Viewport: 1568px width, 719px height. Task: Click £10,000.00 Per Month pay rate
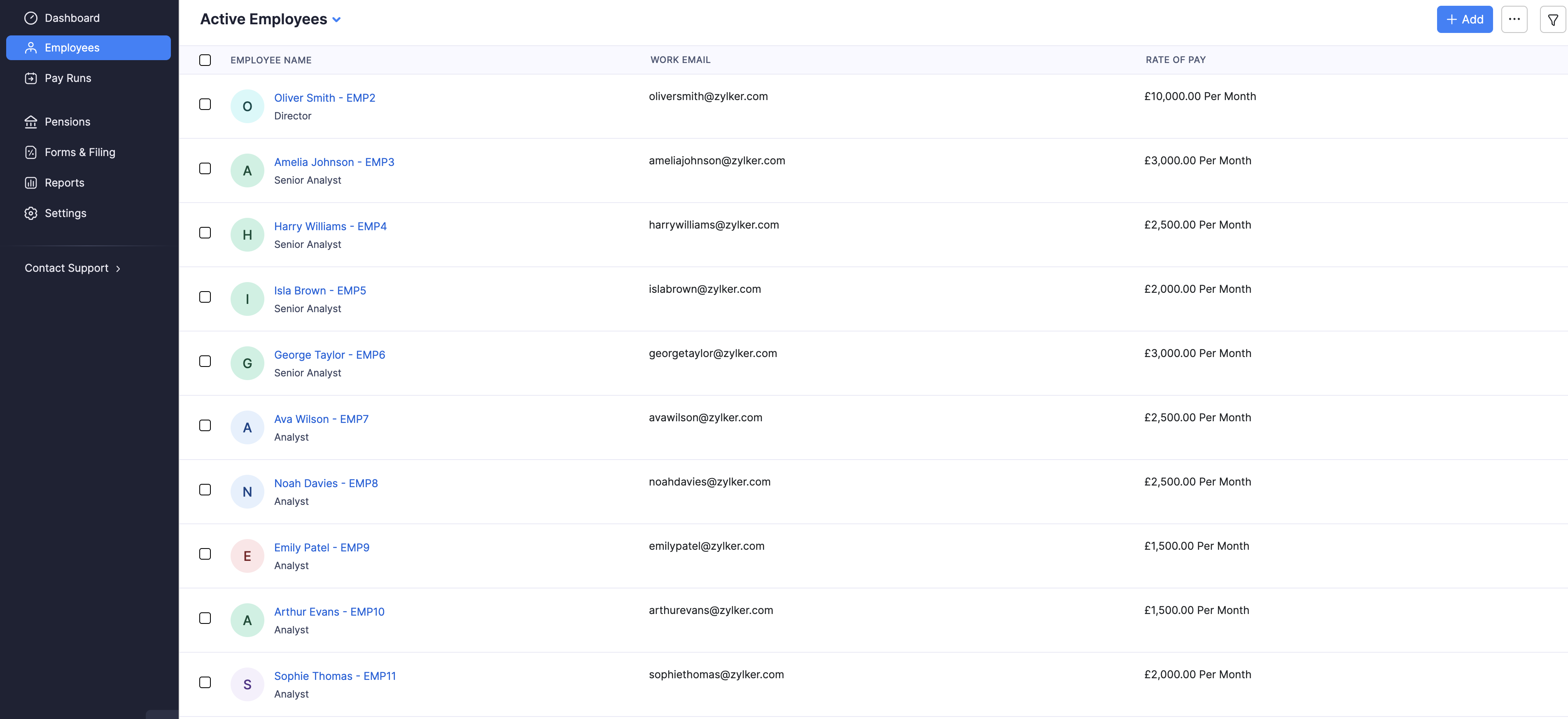tap(1200, 96)
